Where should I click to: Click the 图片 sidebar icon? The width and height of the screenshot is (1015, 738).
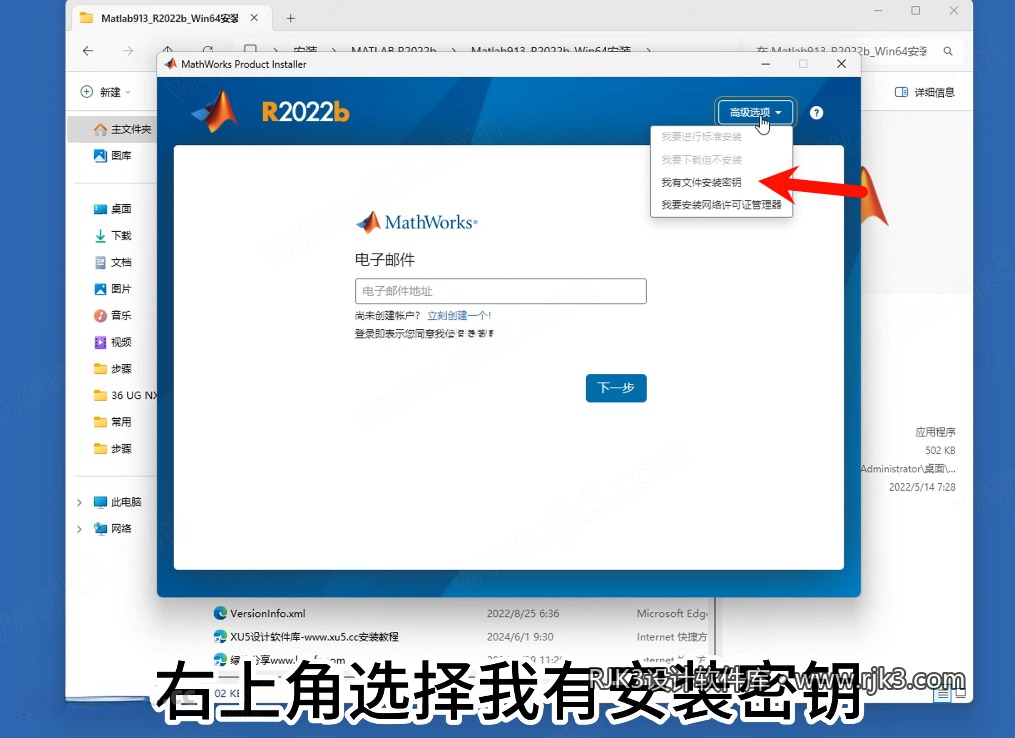(100, 289)
